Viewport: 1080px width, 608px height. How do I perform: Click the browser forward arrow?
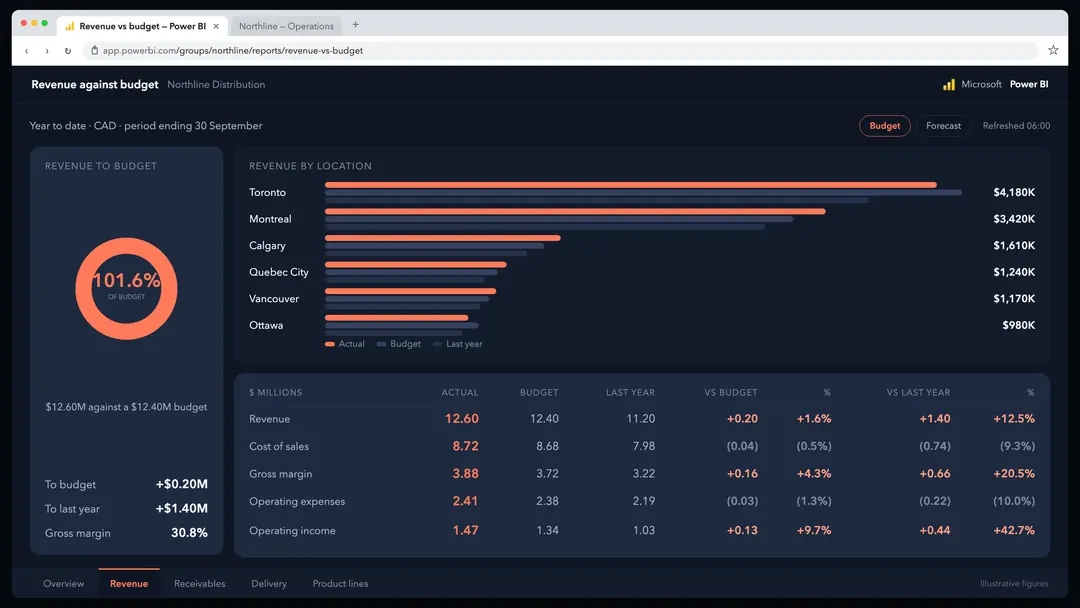pyautogui.click(x=47, y=51)
